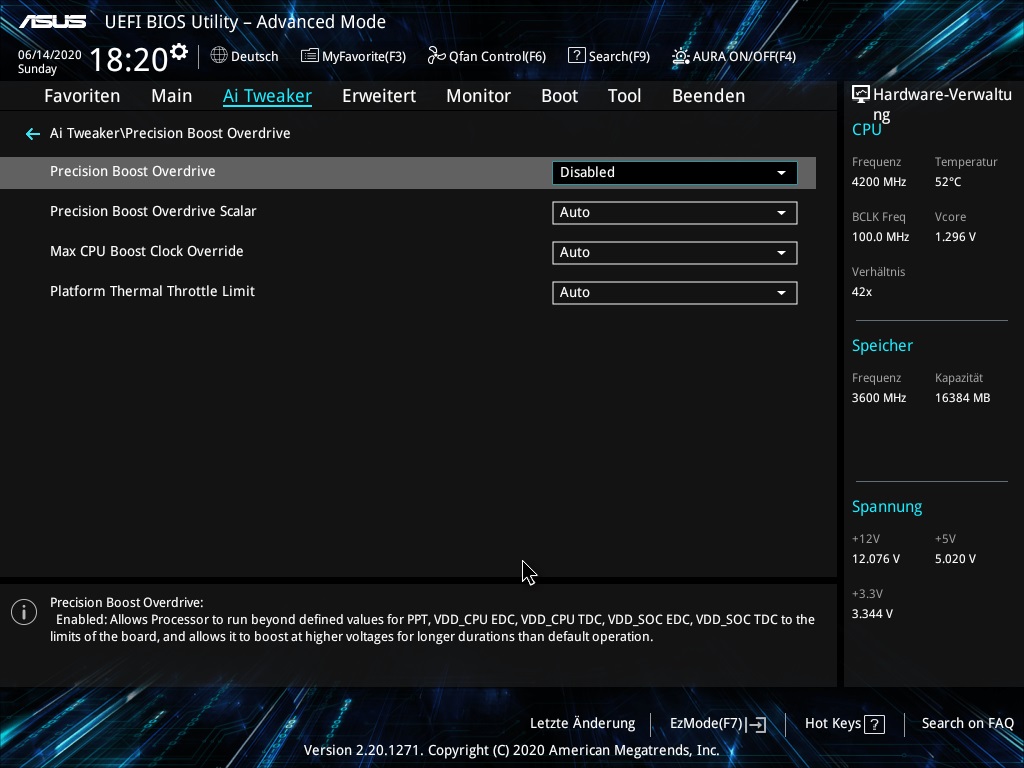This screenshot has height=768, width=1024.
Task: Open the Erweitert tab
Action: (x=379, y=96)
